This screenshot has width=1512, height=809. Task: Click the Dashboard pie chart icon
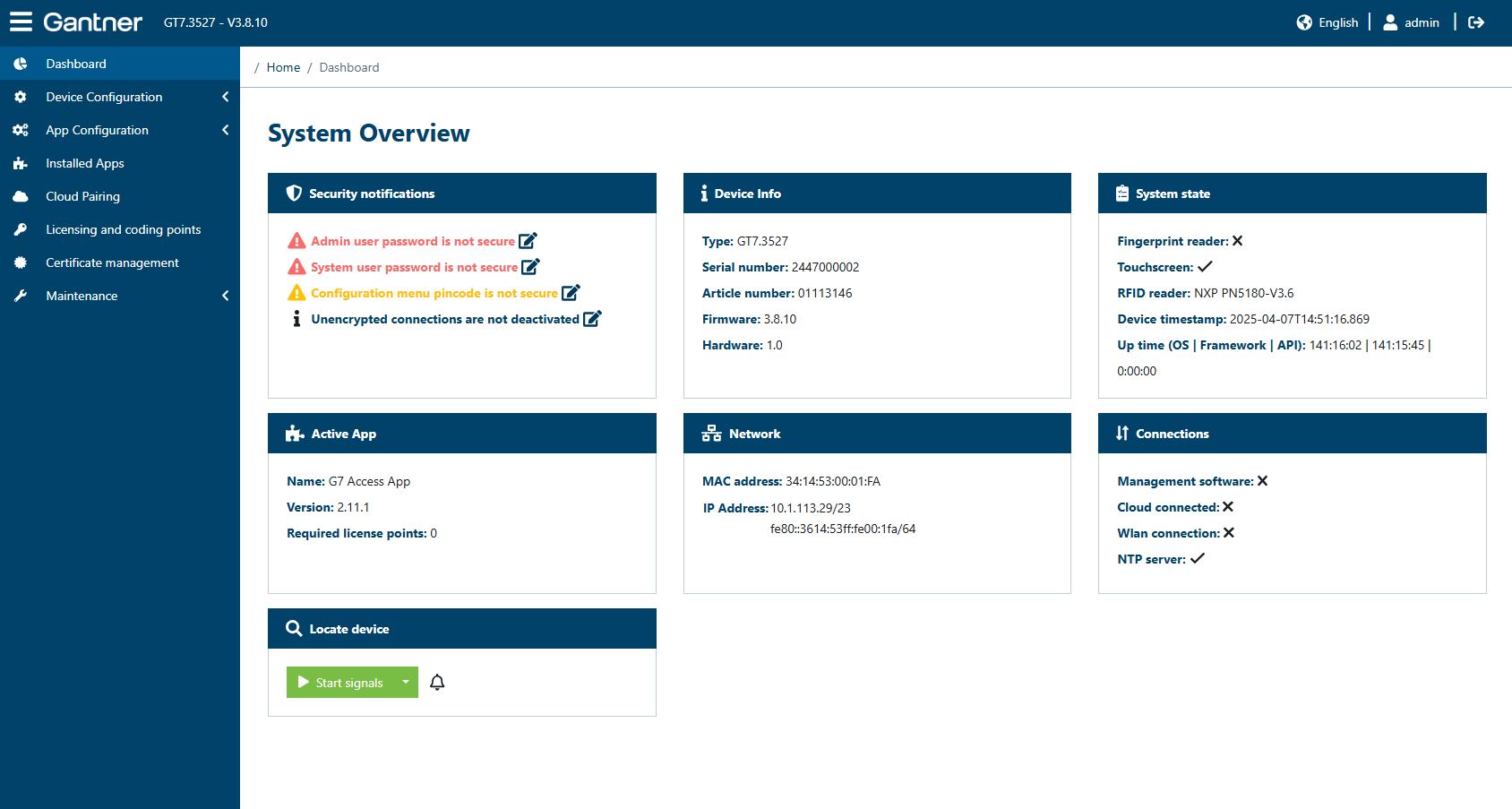[21, 64]
